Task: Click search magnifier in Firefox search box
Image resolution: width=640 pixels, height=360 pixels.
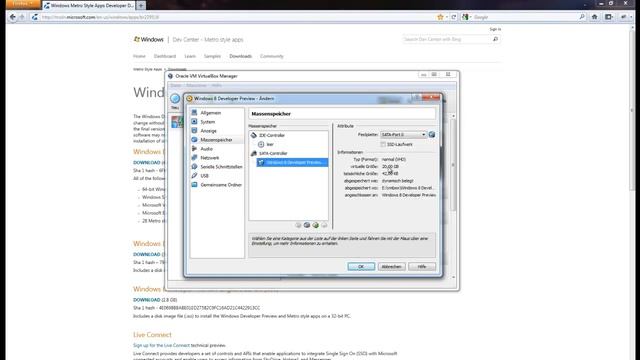Action: pos(582,17)
